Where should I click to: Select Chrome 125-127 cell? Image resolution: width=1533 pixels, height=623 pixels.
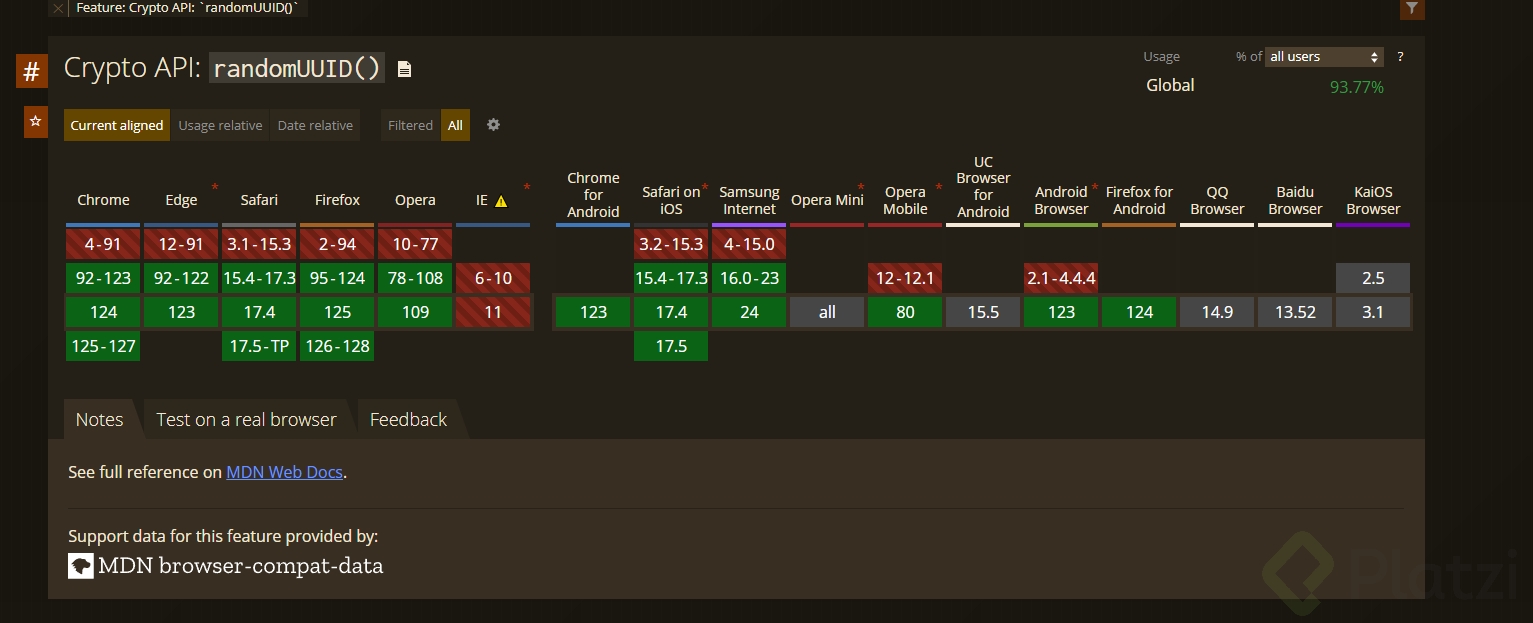click(103, 346)
